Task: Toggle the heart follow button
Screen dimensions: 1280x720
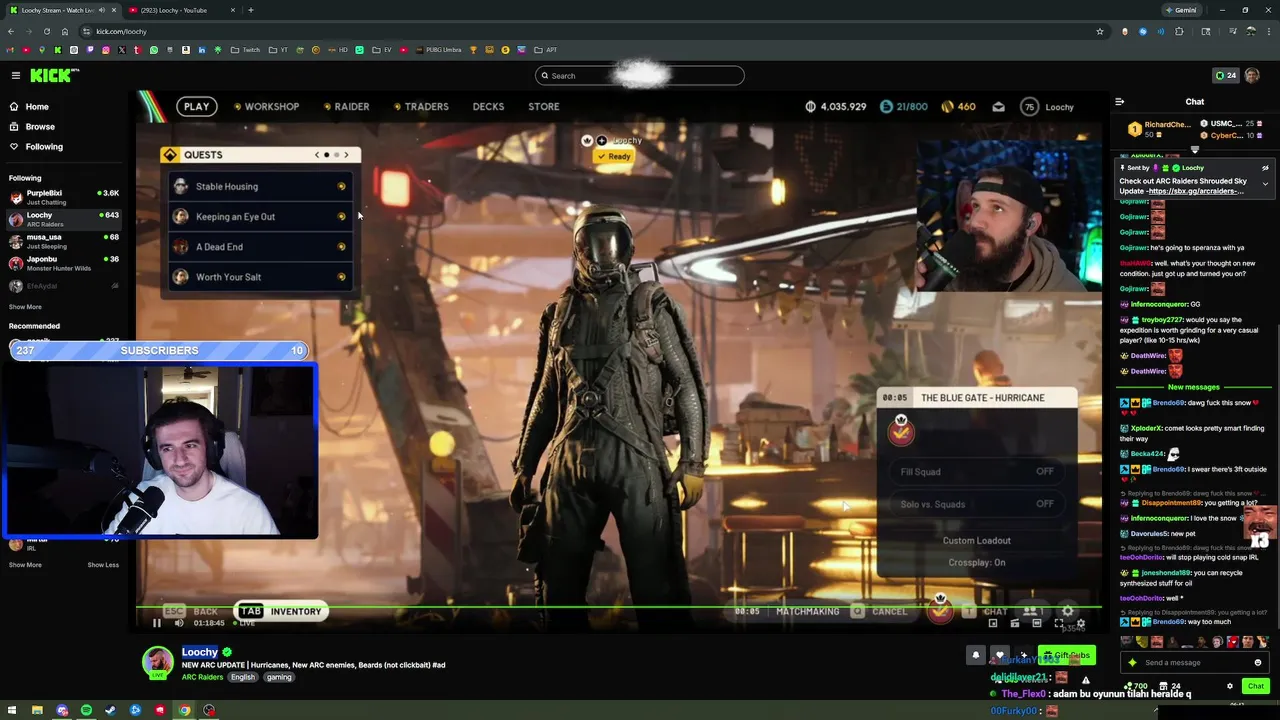Action: 1000,655
